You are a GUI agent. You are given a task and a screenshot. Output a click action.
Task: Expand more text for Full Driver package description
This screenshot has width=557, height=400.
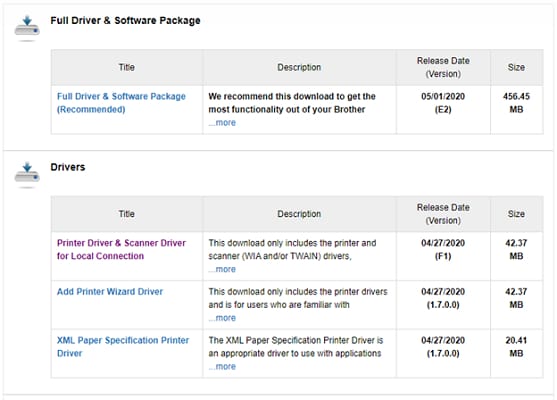(x=222, y=123)
